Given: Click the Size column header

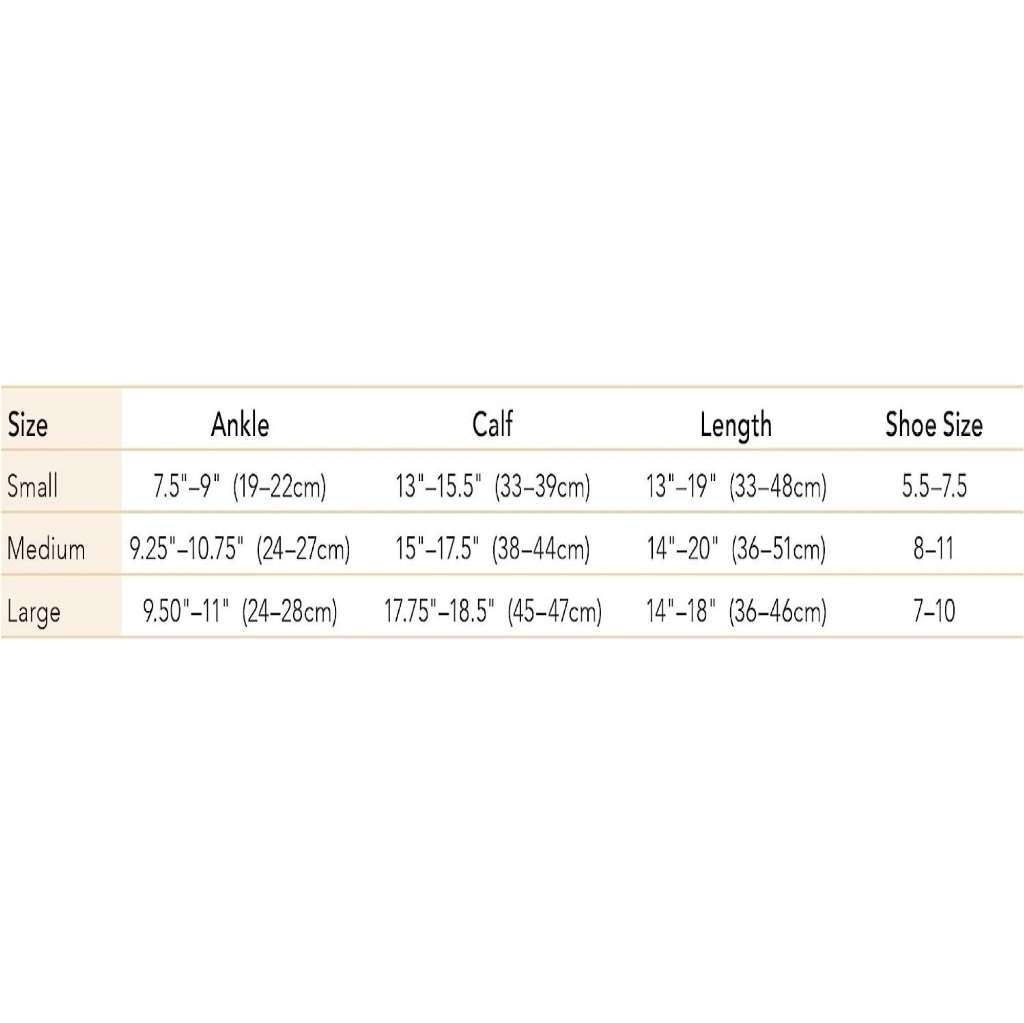Looking at the screenshot, I should 28,425.
